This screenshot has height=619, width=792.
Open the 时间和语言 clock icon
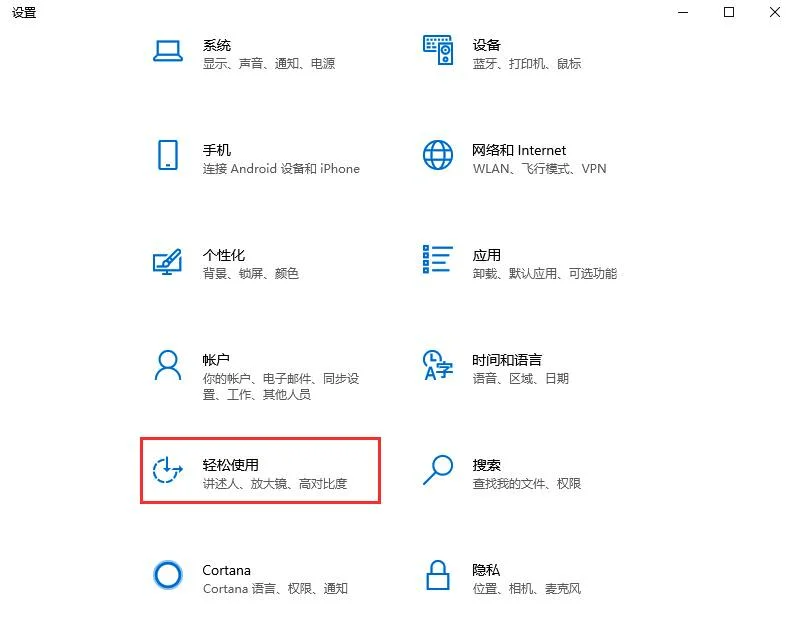437,365
